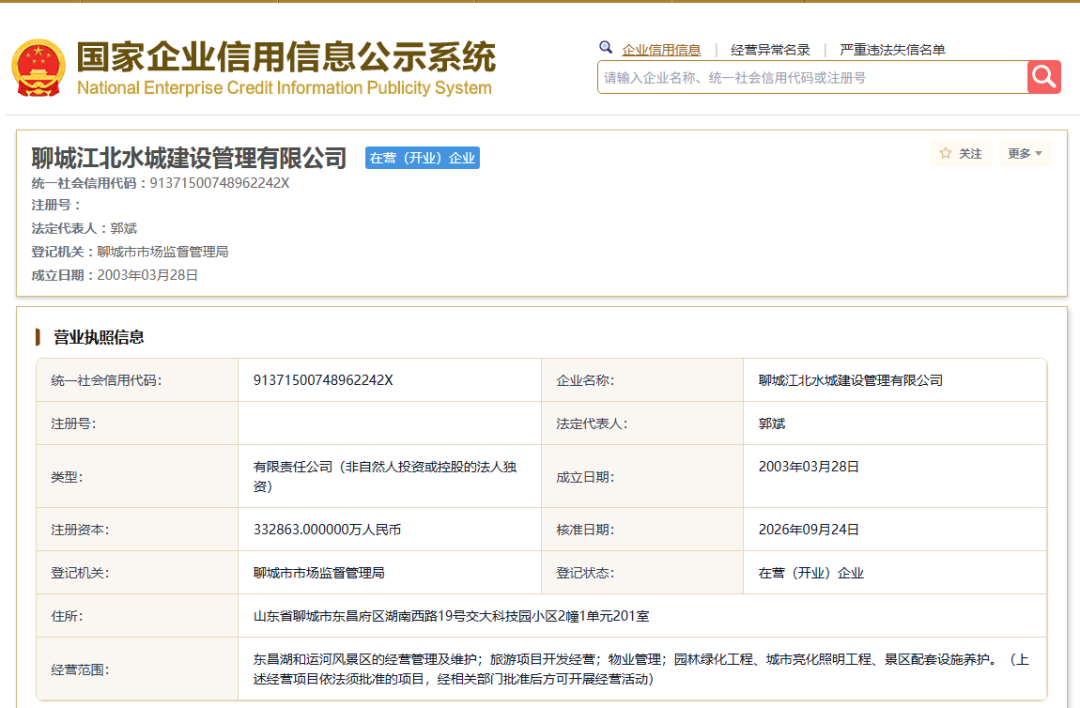Click the 登记状态: table label
Screen dimensions: 1080x708
pyautogui.click(x=585, y=572)
